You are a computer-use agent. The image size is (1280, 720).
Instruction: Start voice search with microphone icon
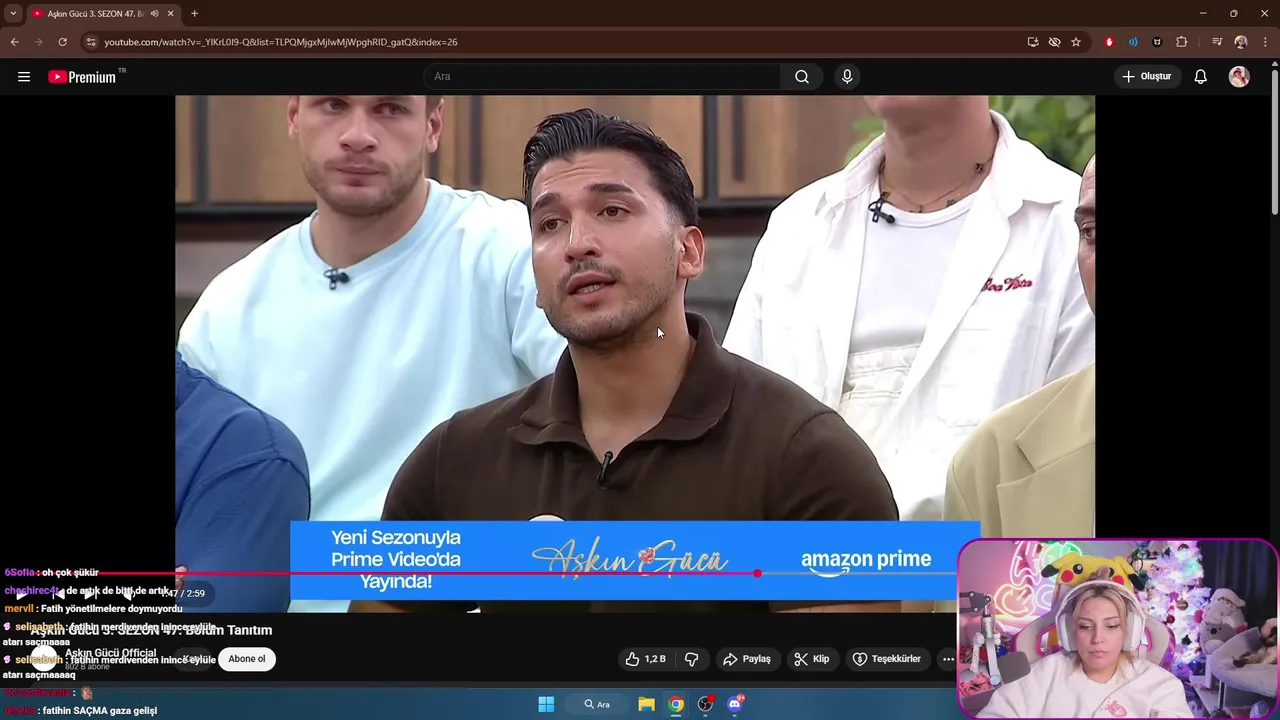tap(847, 77)
